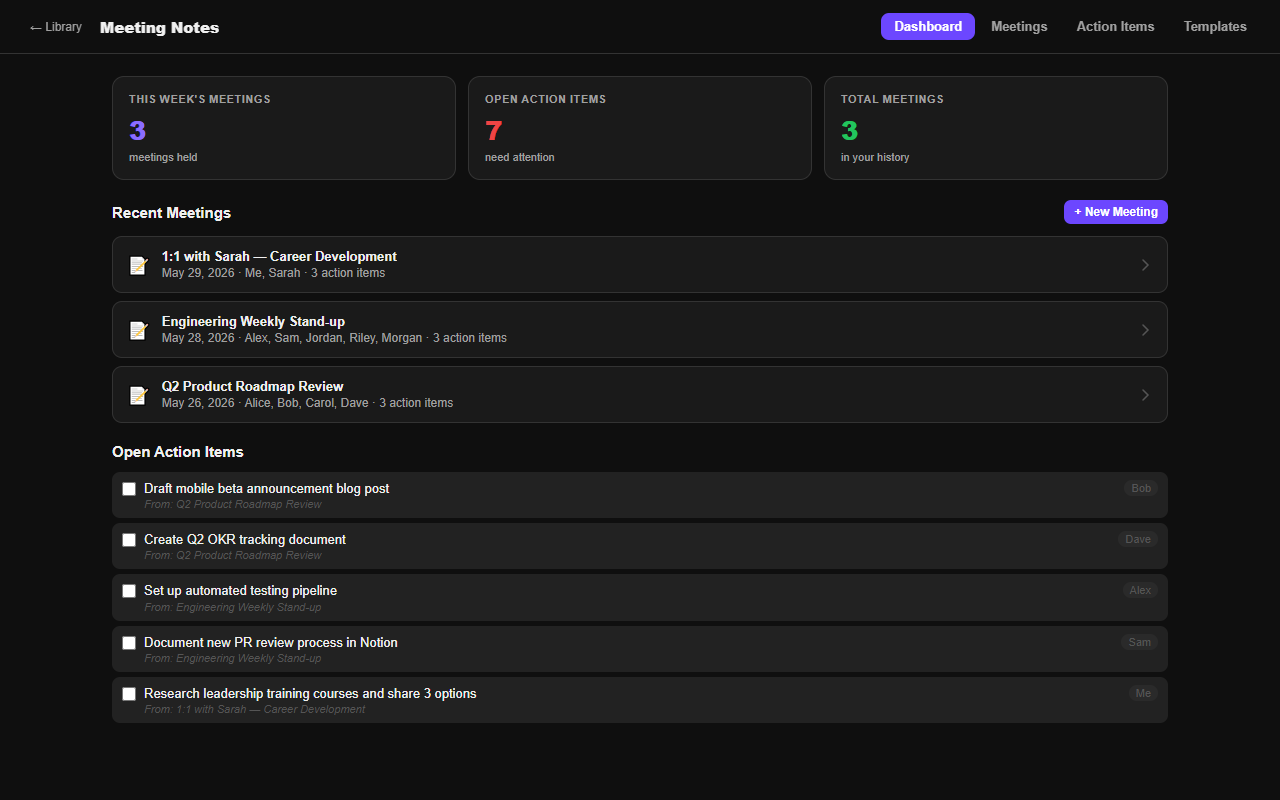Image resolution: width=1280 pixels, height=800 pixels.
Task: Check Research leadership training courses item
Action: [129, 694]
